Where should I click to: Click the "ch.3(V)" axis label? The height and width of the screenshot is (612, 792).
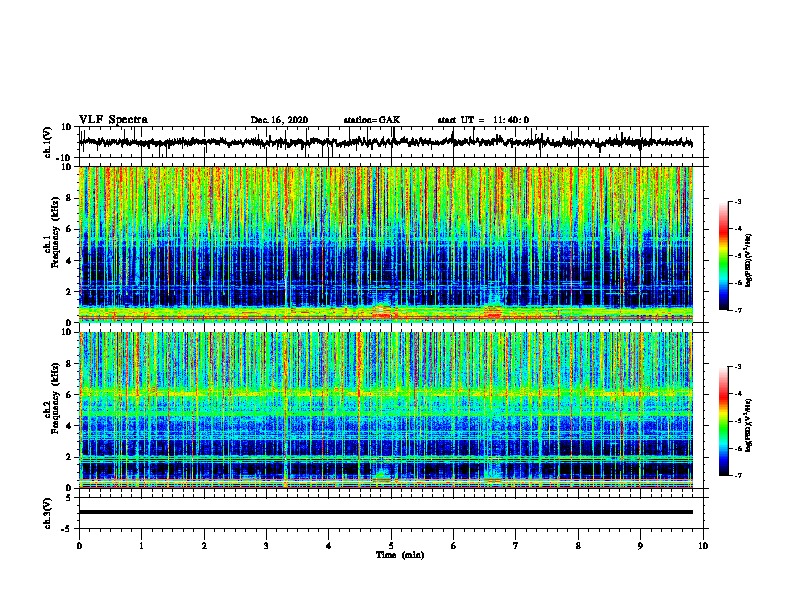click(47, 513)
